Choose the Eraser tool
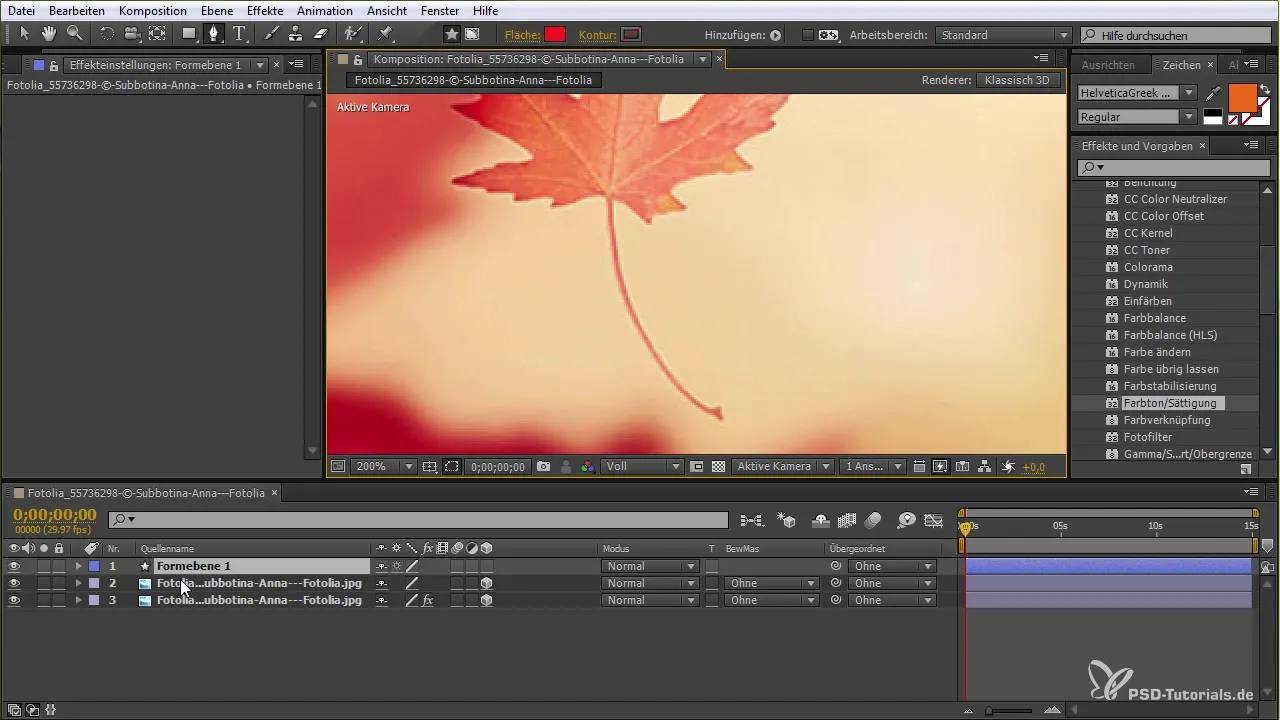This screenshot has height=720, width=1280. click(320, 34)
